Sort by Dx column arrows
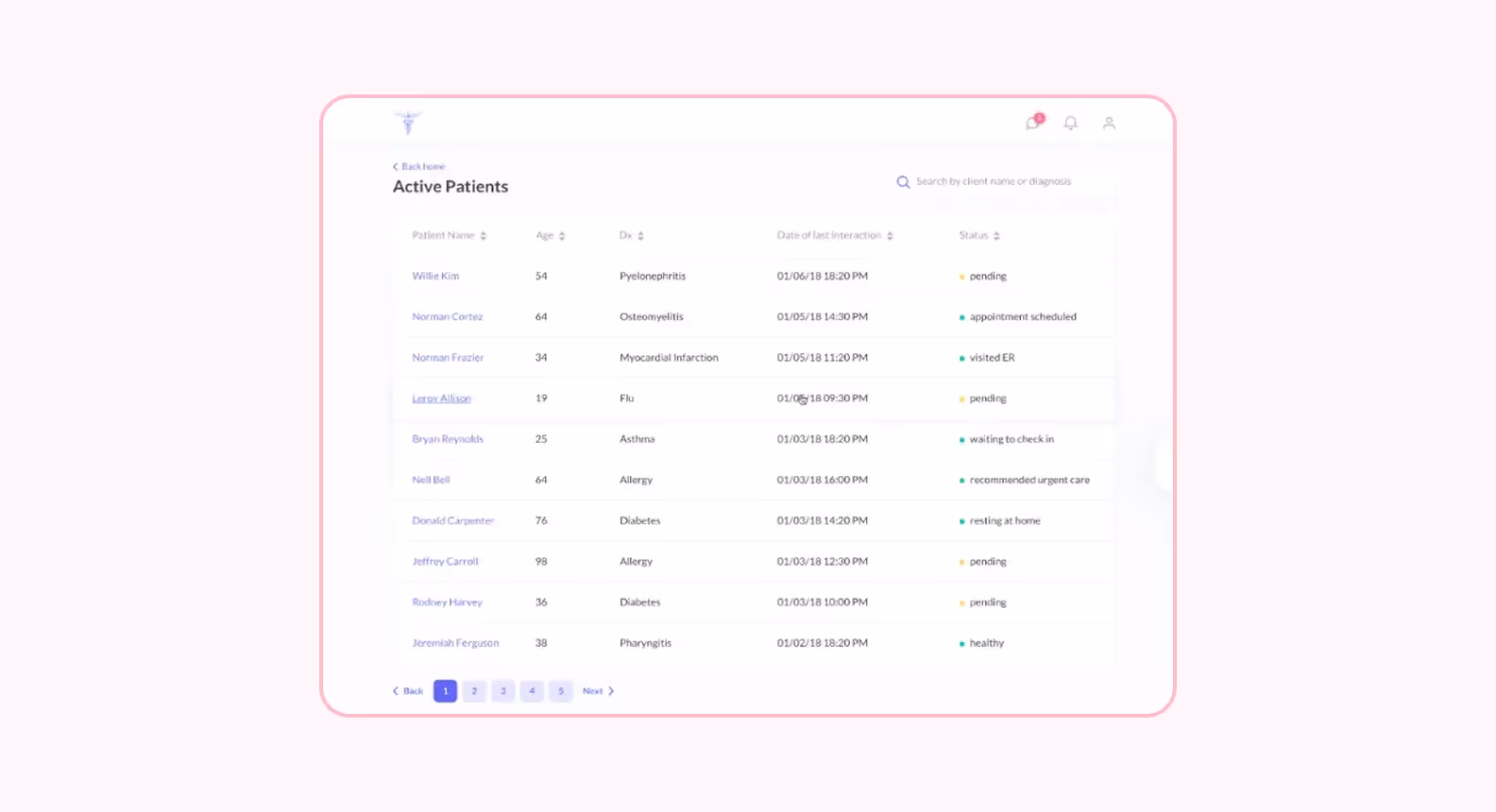 pos(640,235)
